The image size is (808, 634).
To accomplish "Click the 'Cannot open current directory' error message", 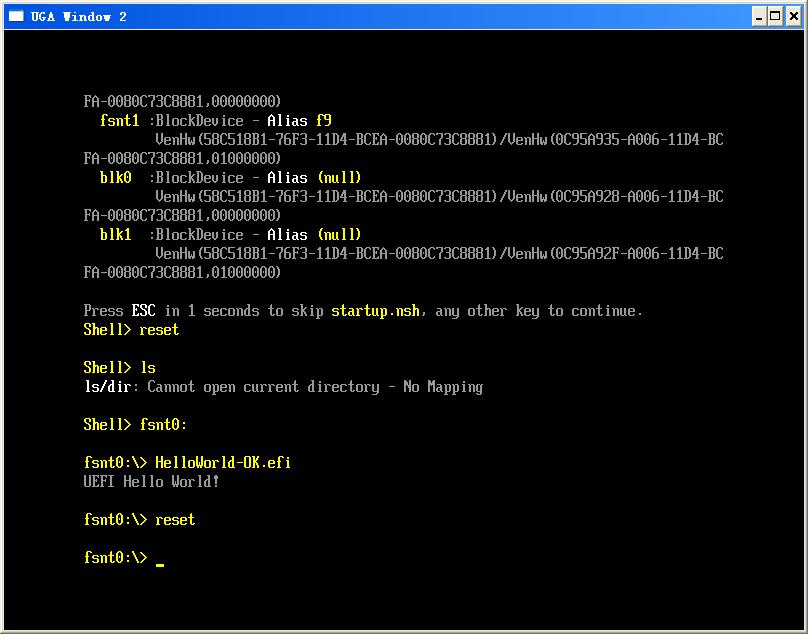I will click(x=263, y=387).
